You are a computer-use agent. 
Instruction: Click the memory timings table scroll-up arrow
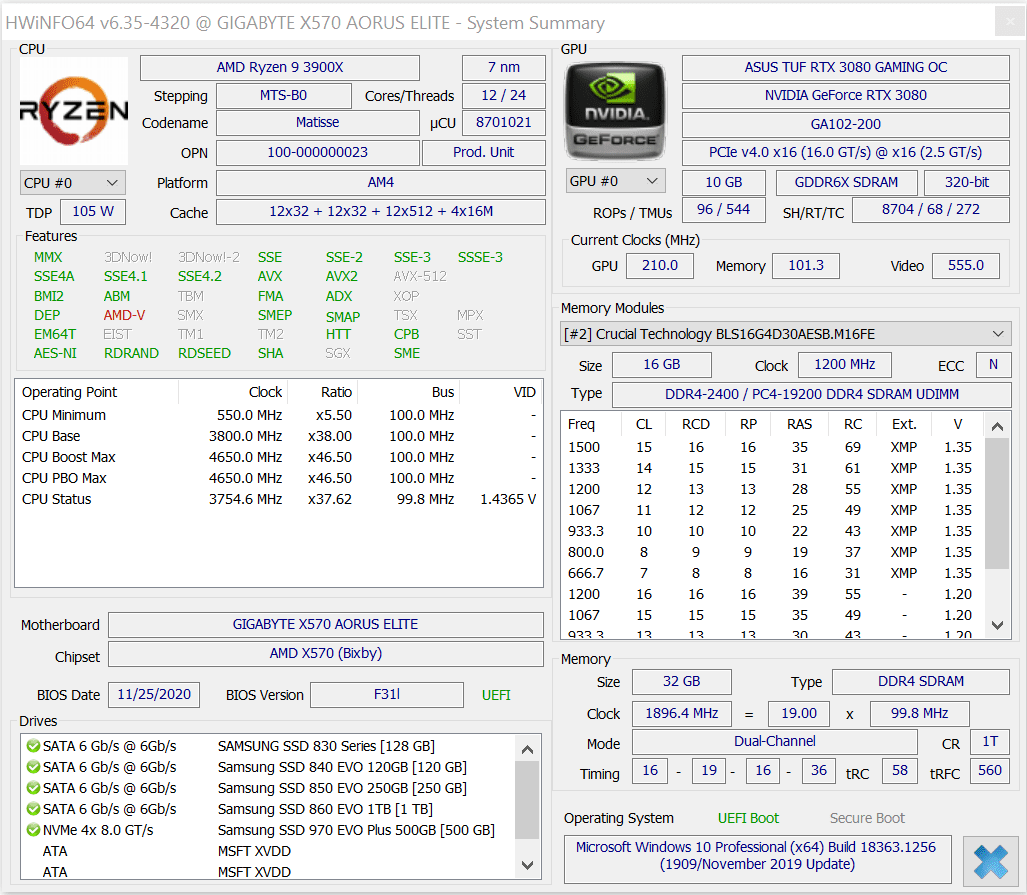997,427
